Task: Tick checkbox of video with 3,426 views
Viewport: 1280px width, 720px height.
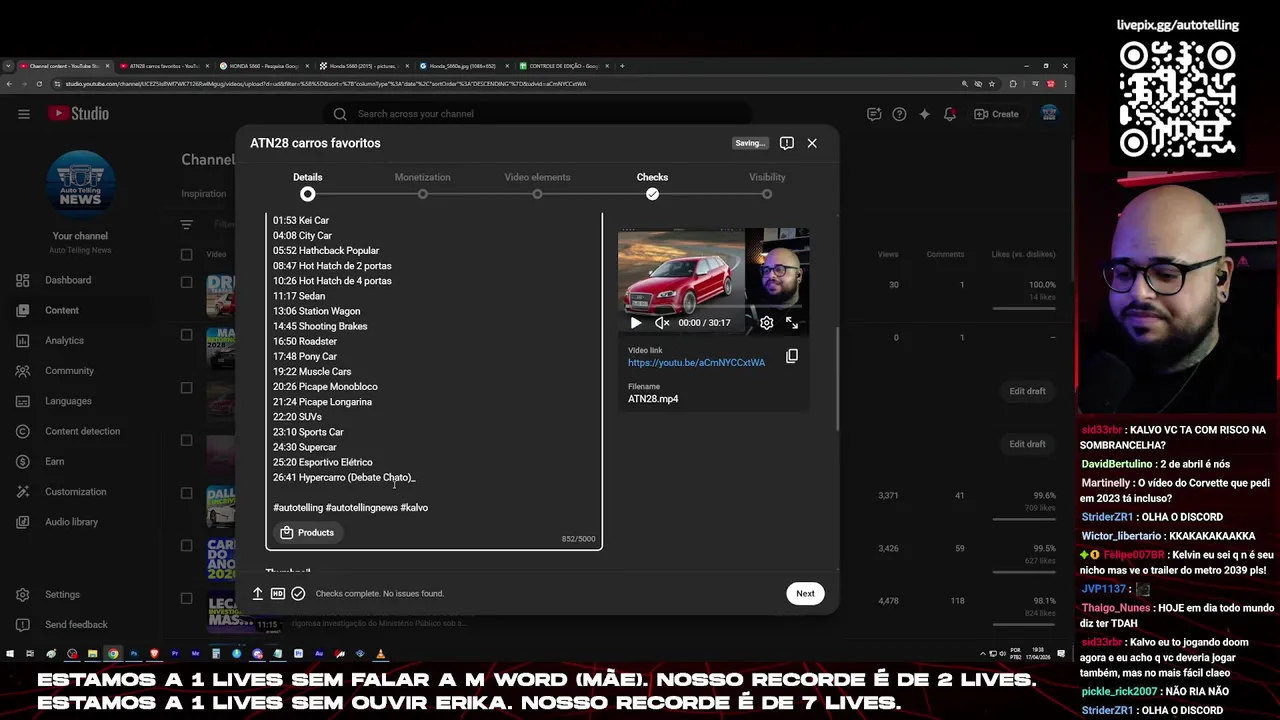Action: 186,546
